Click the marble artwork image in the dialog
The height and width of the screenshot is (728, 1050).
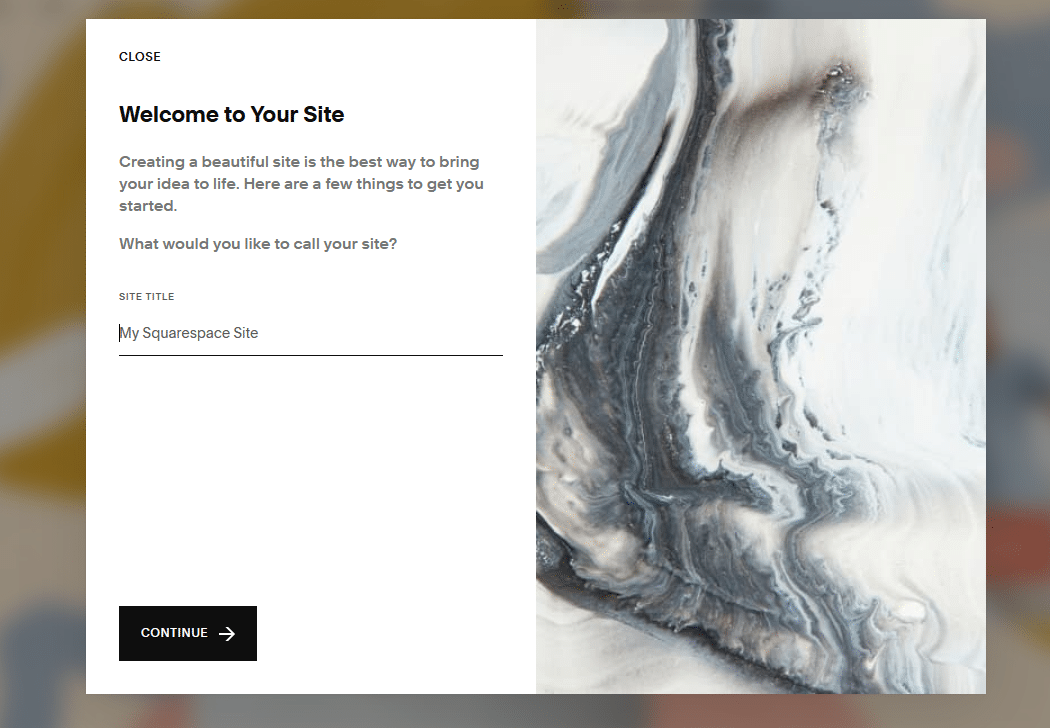pos(761,356)
